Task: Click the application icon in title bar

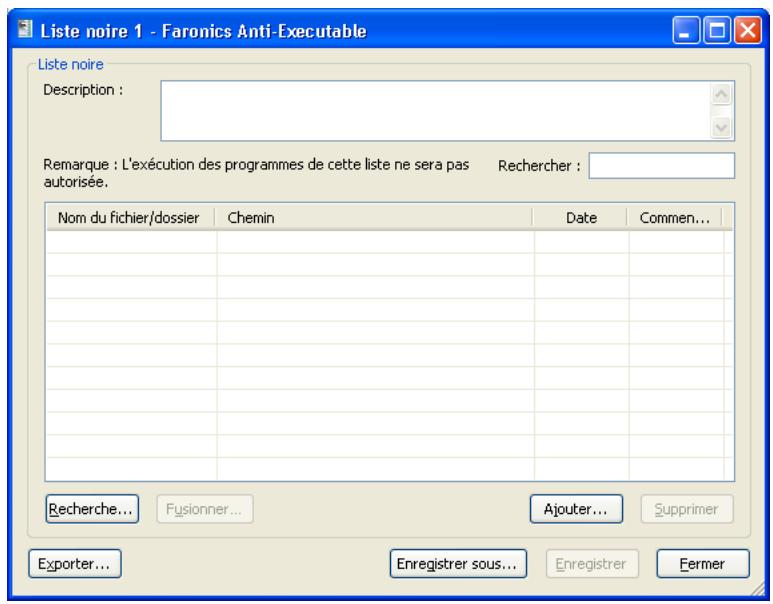Action: 25,30
